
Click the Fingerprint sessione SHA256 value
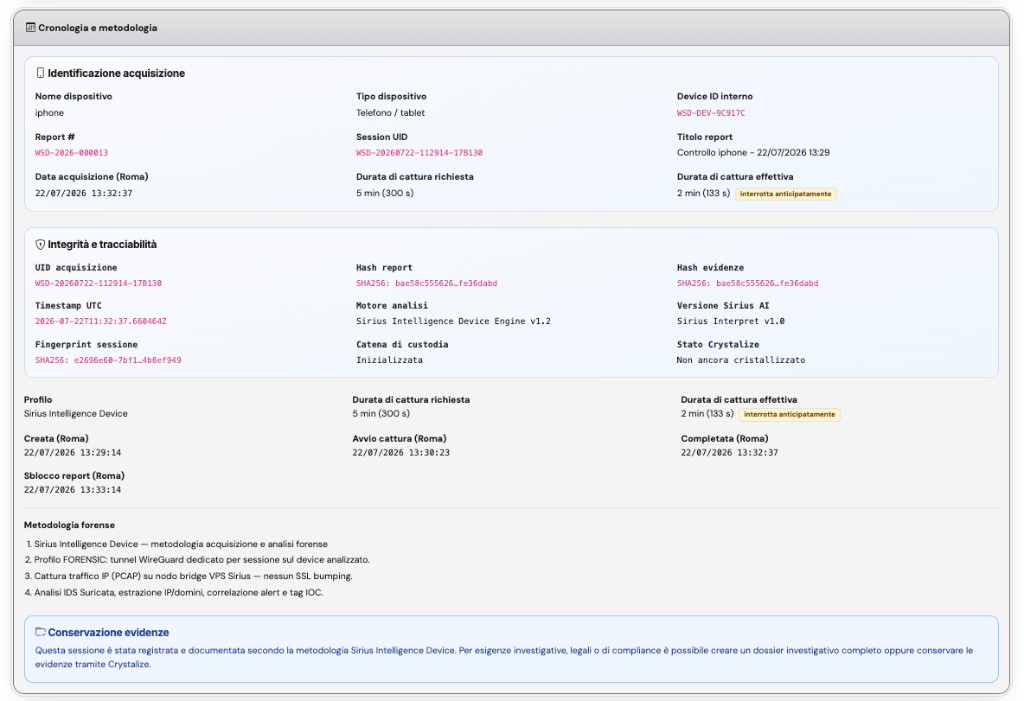tap(108, 360)
